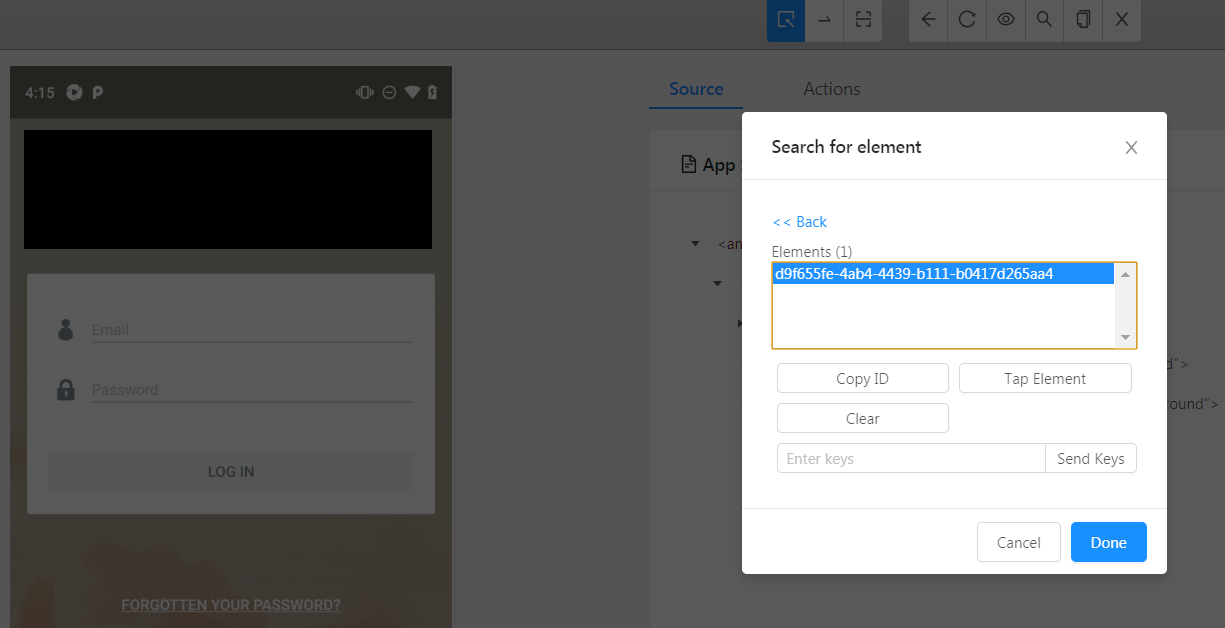Click the Back arrow toolbar icon

[x=928, y=20]
